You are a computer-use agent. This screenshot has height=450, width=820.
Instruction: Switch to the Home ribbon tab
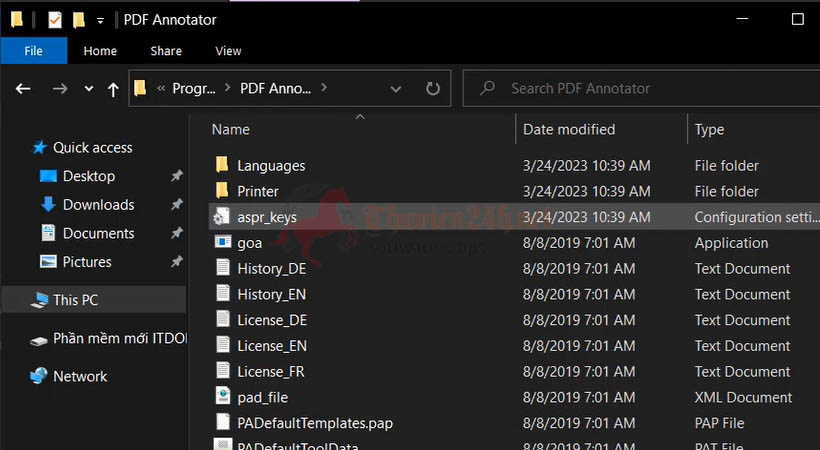(100, 51)
